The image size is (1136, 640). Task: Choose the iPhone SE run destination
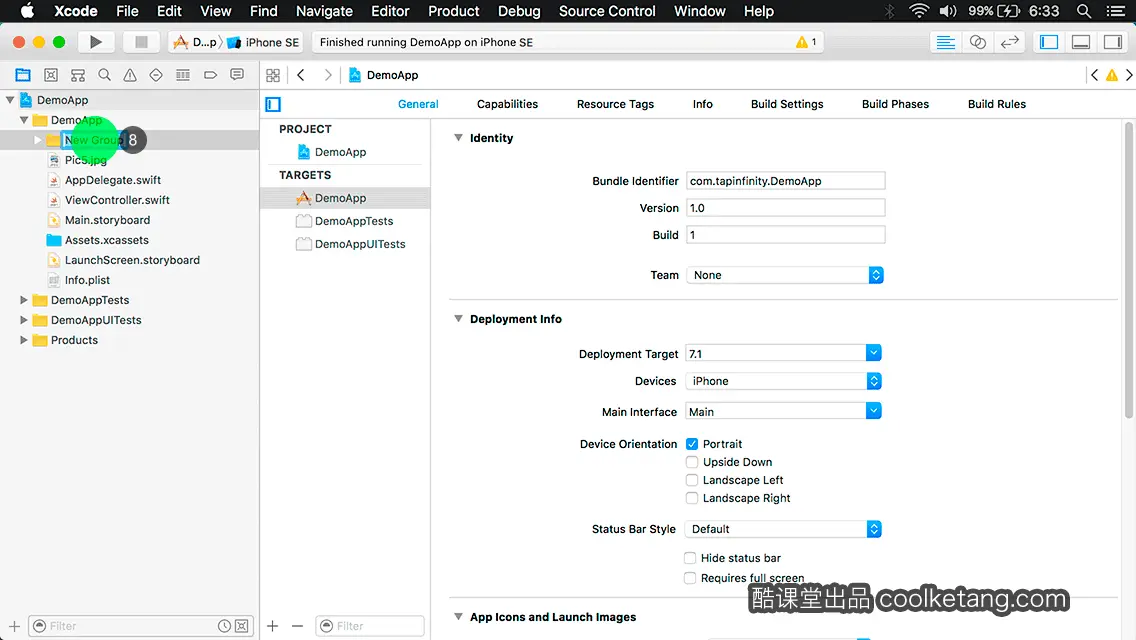coord(264,42)
